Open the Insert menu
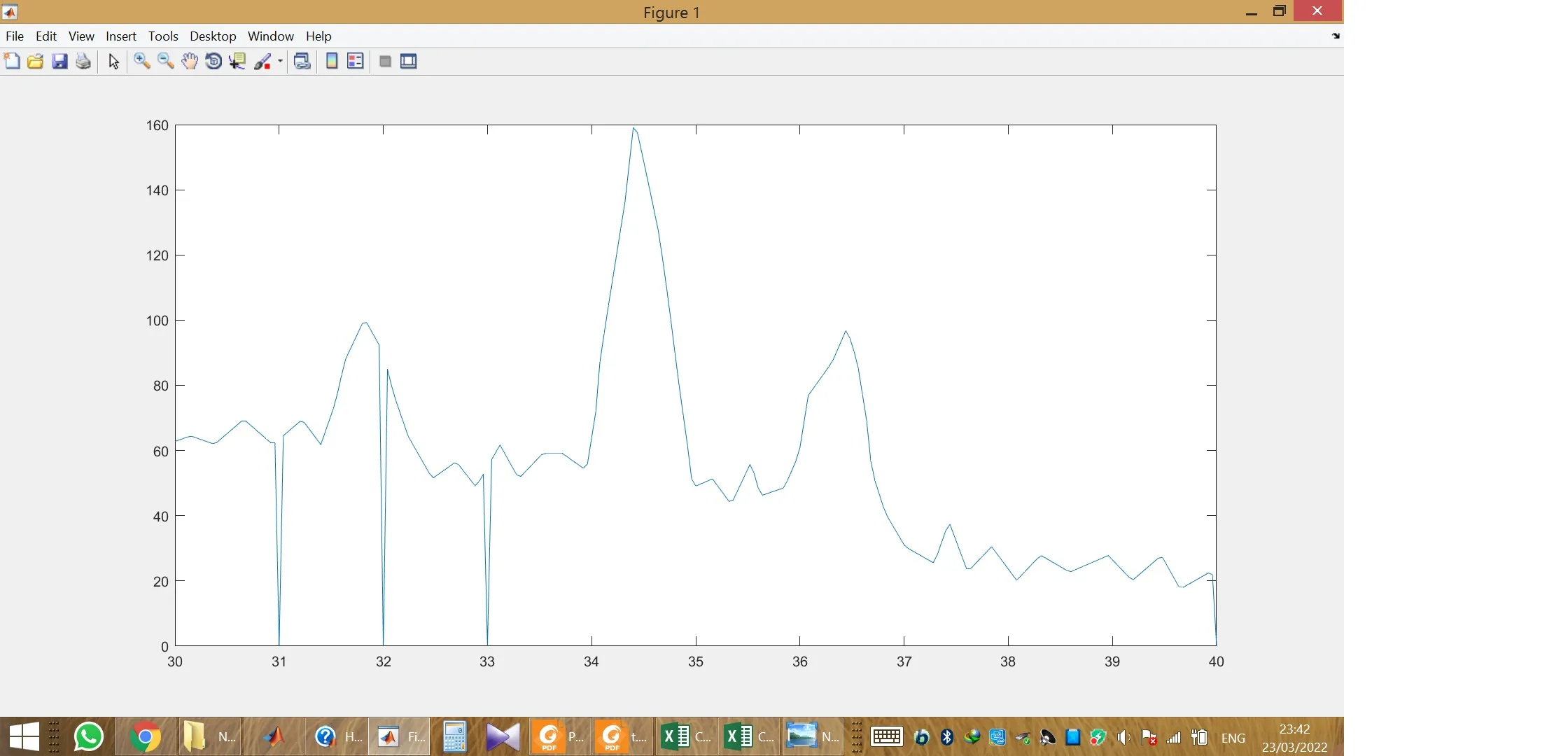This screenshot has height=756, width=1568. pos(121,36)
